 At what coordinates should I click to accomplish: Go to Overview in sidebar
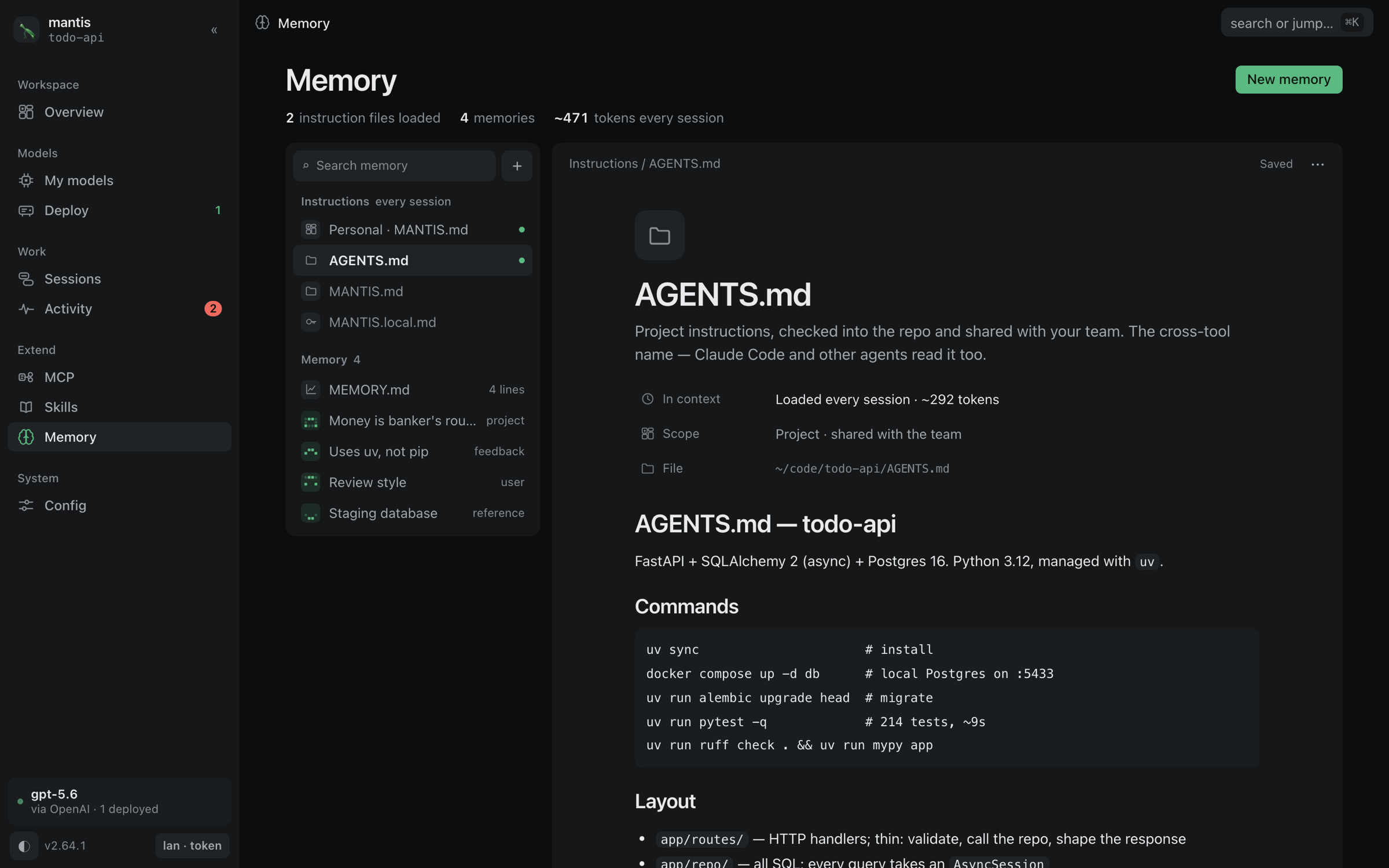coord(120,112)
